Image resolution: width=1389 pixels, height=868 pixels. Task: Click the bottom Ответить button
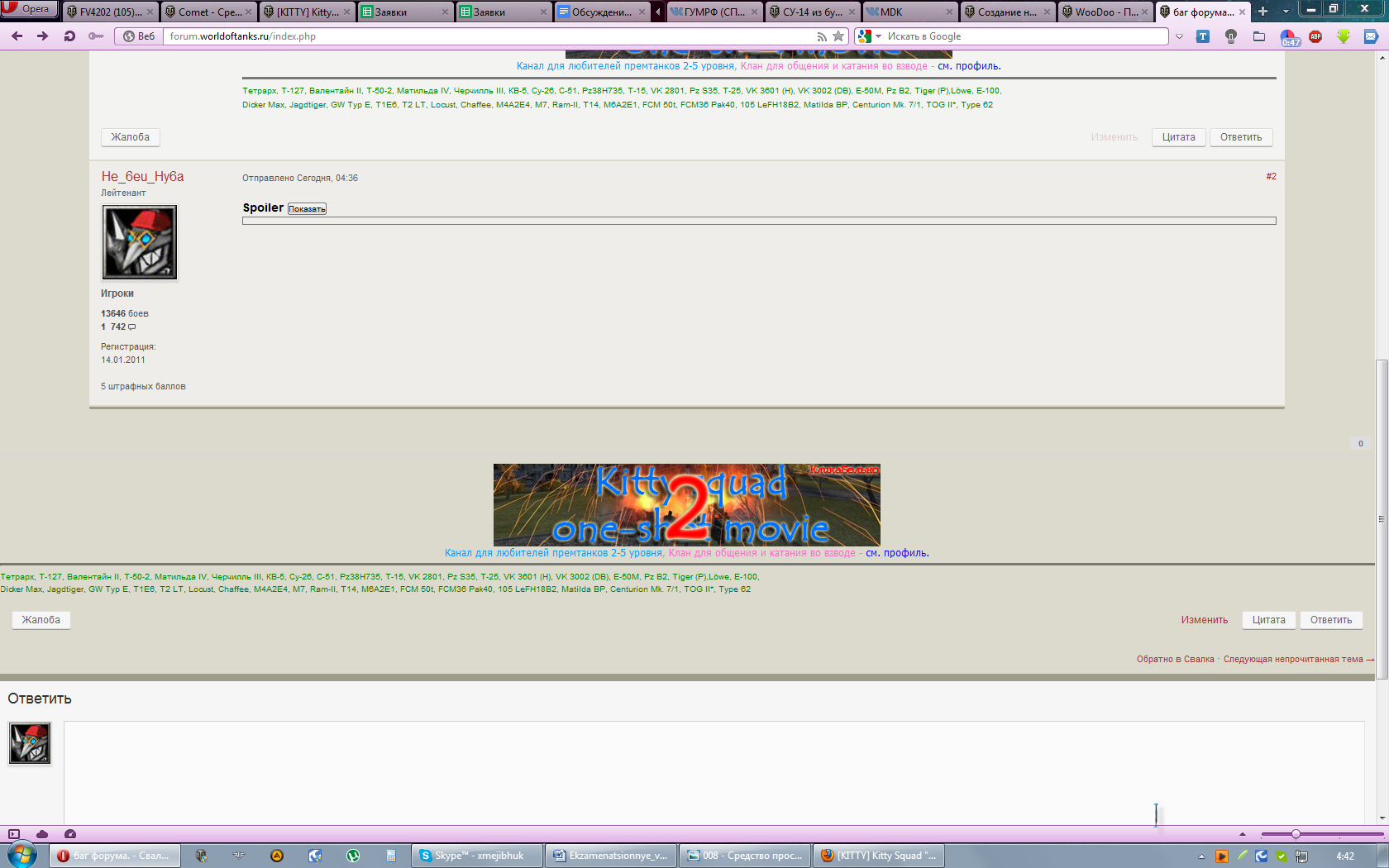click(x=1331, y=620)
